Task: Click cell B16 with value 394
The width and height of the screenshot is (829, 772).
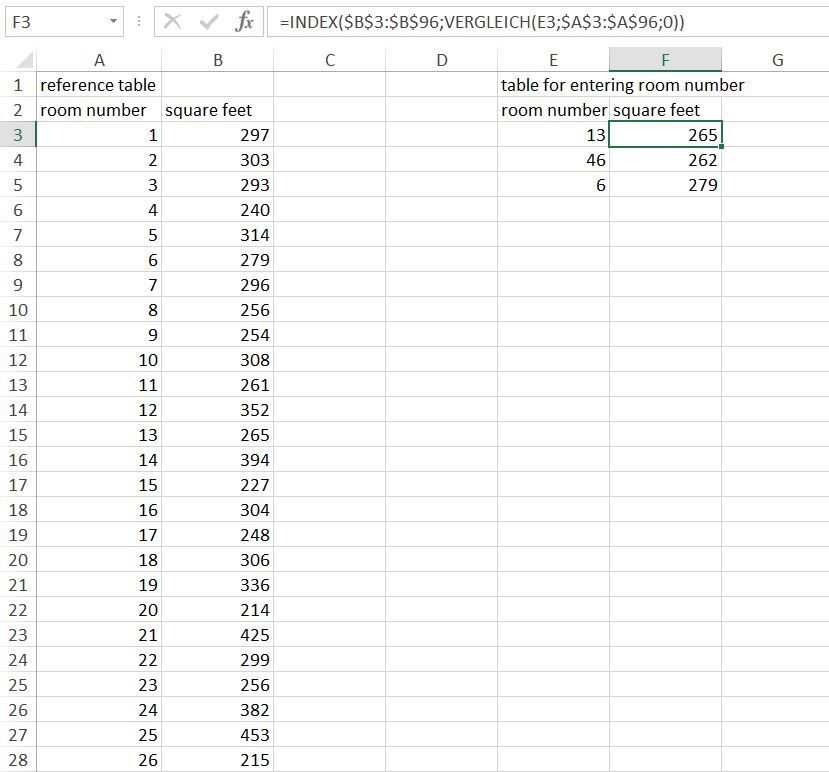Action: [217, 460]
